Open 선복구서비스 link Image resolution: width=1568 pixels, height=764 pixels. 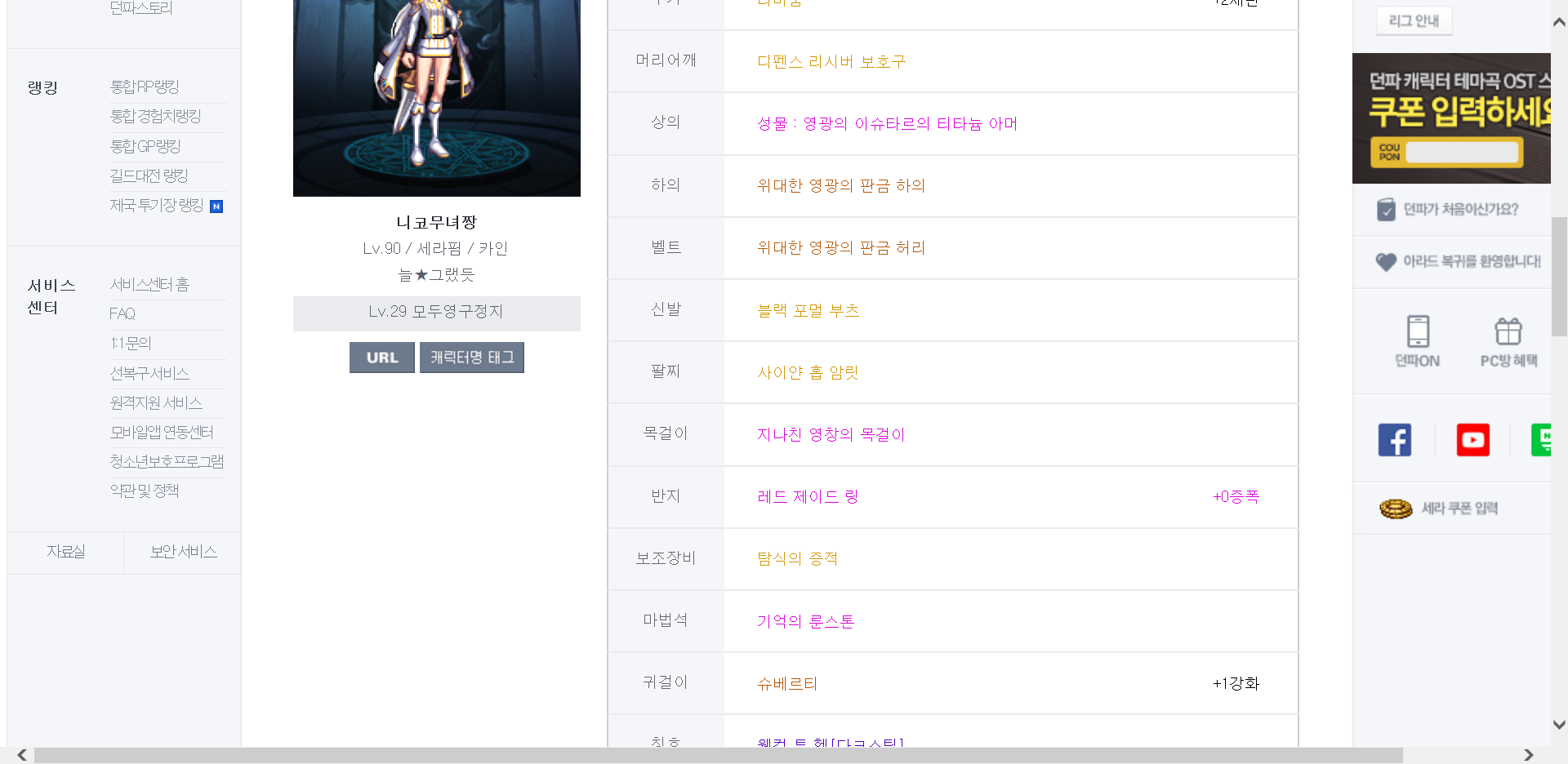tap(149, 373)
